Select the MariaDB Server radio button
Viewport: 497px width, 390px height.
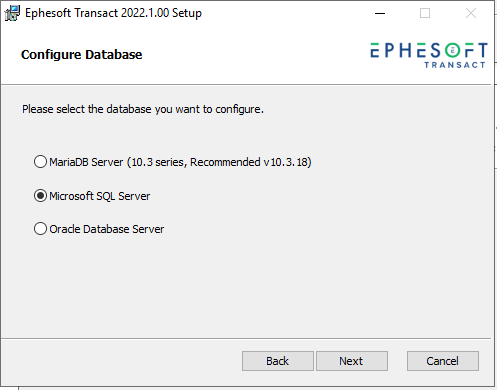(40, 162)
